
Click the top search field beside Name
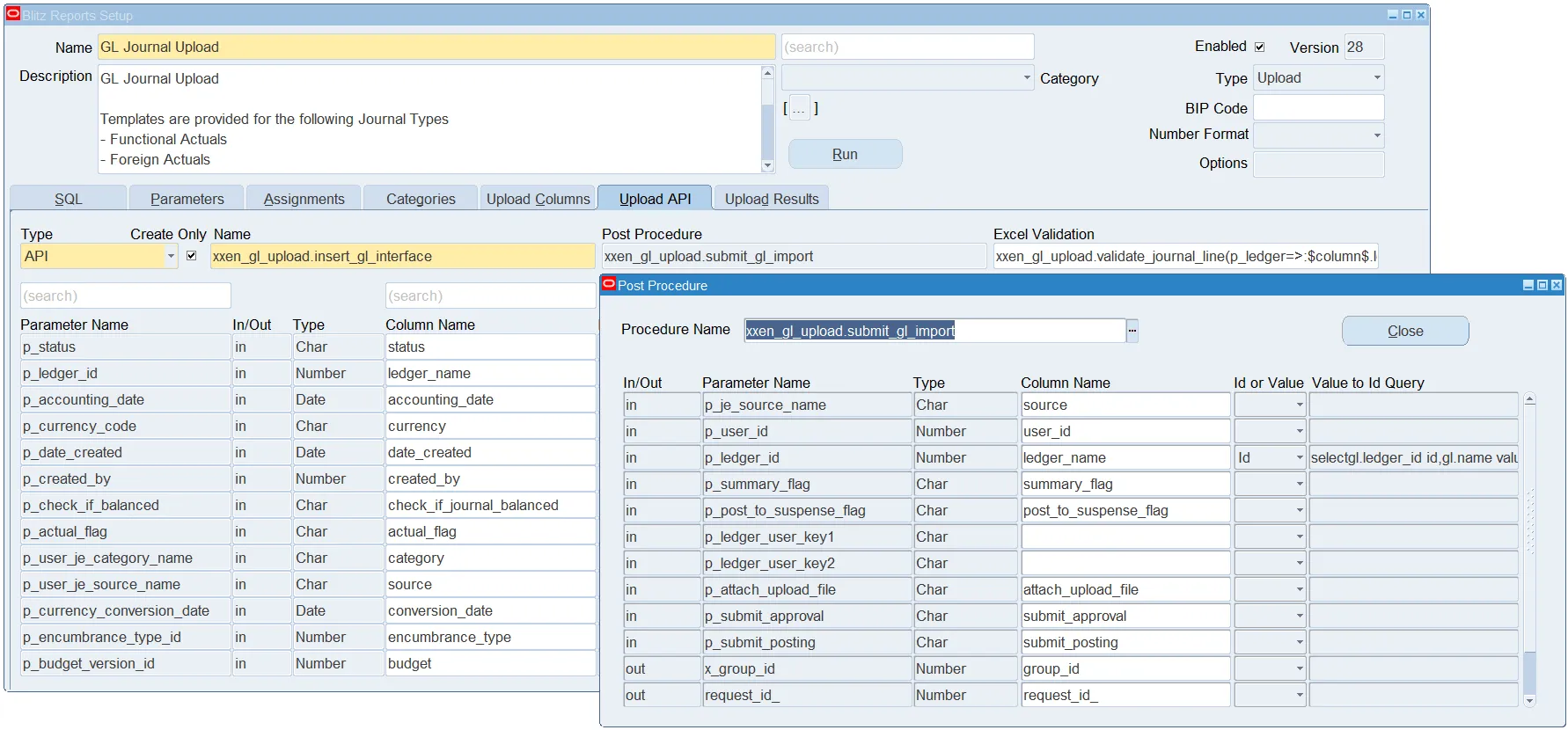coord(907,47)
